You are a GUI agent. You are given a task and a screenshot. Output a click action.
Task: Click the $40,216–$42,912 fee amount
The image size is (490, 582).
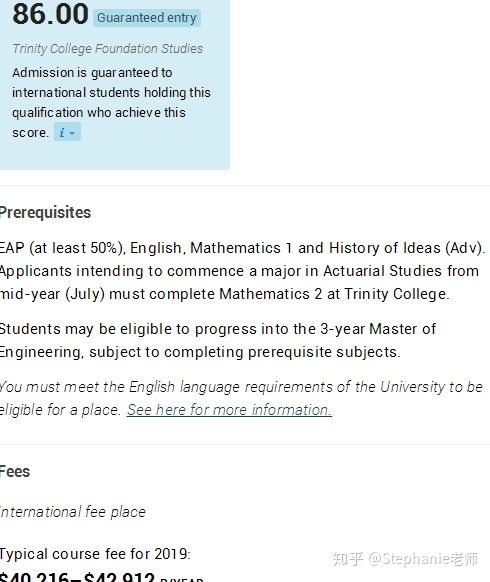77,577
